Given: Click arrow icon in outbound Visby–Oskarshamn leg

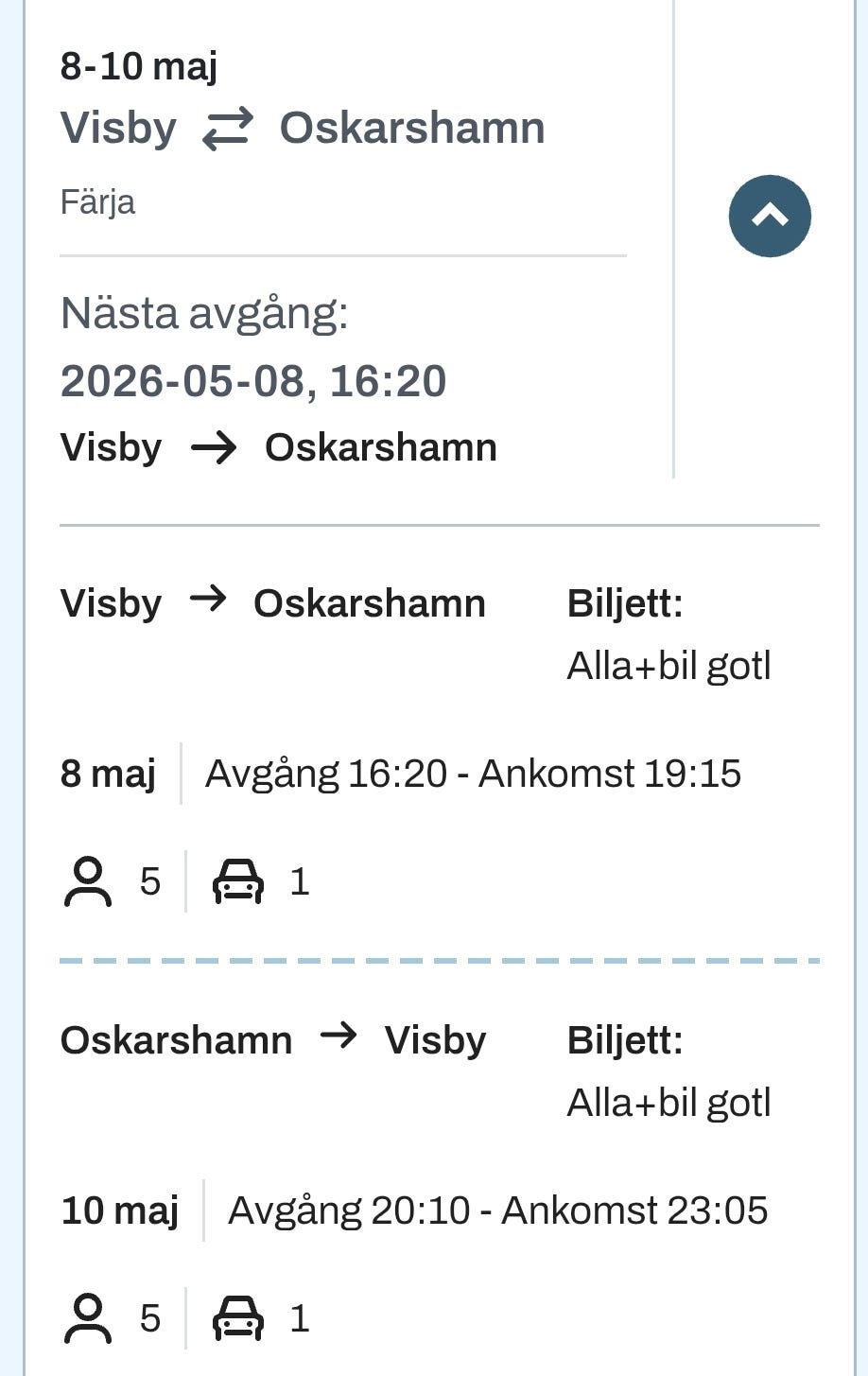Looking at the screenshot, I should point(208,599).
